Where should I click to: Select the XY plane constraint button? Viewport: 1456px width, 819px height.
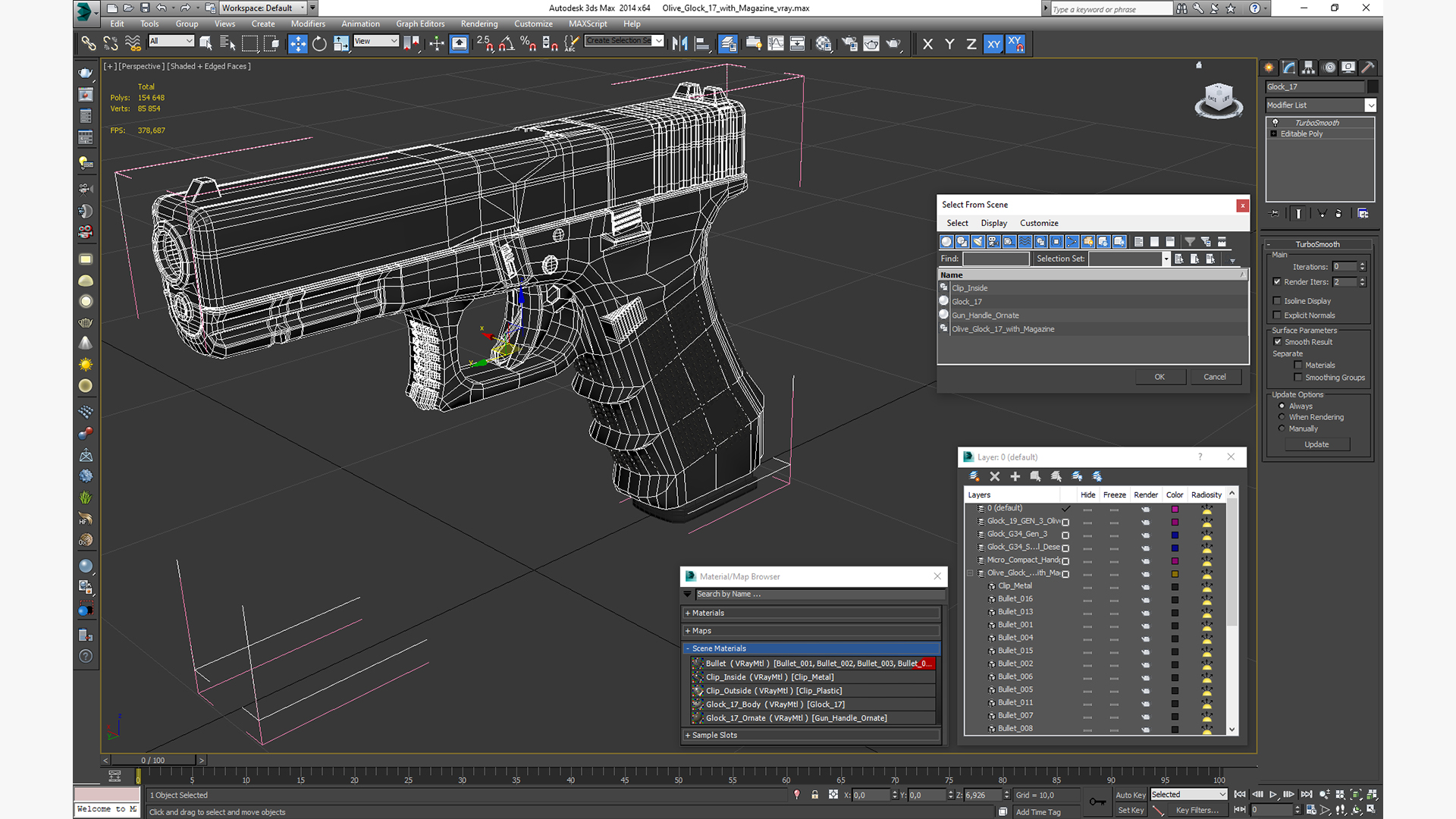coord(993,44)
